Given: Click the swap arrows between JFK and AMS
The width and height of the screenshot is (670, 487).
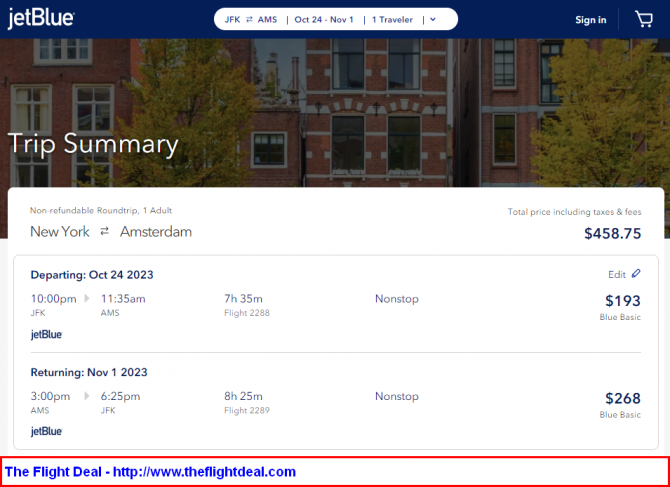Looking at the screenshot, I should 249,20.
